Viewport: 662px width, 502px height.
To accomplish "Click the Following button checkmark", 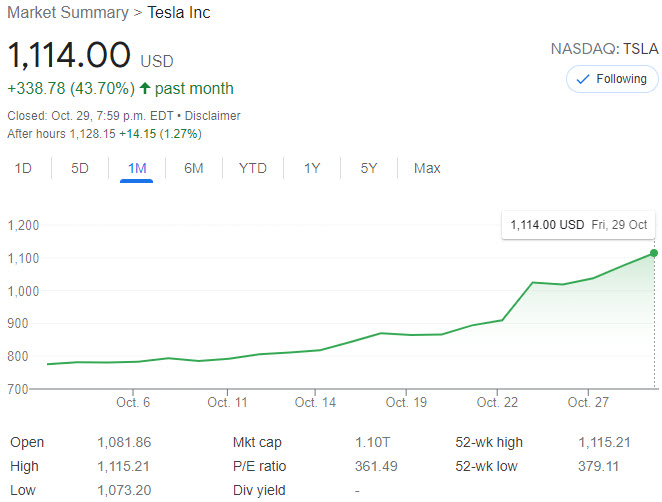I will (x=583, y=79).
